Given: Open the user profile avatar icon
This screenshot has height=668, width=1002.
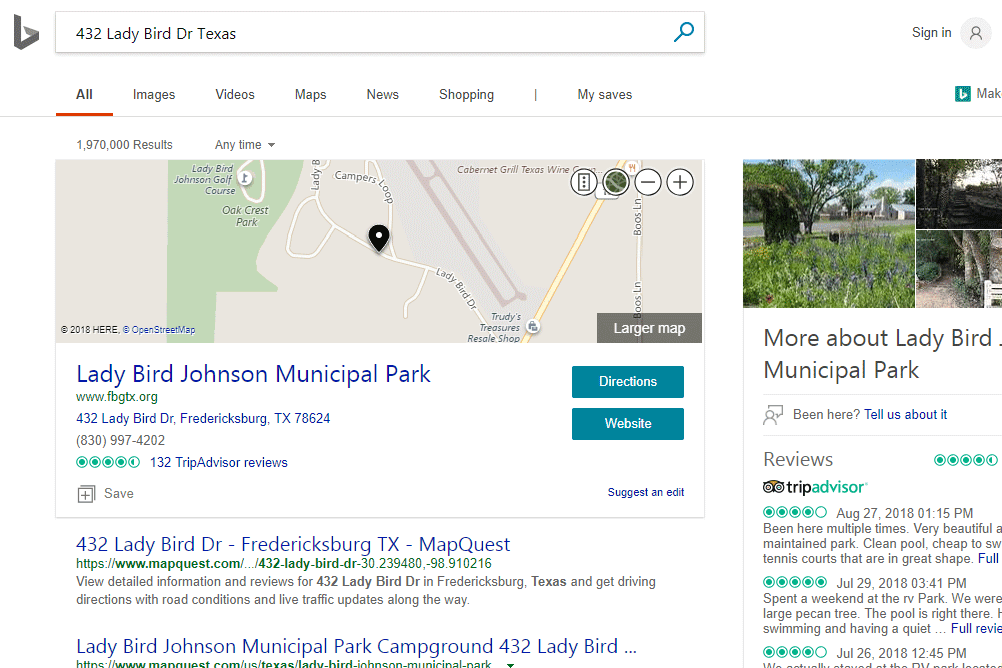Looking at the screenshot, I should pos(975,33).
